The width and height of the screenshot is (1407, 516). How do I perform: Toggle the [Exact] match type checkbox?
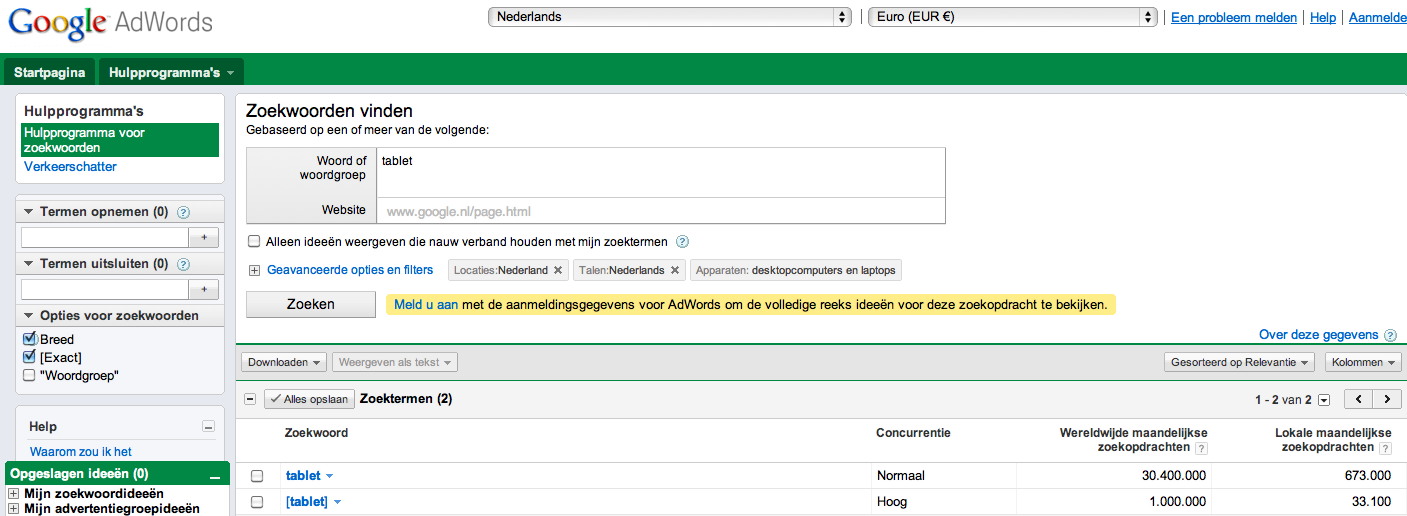[x=29, y=357]
